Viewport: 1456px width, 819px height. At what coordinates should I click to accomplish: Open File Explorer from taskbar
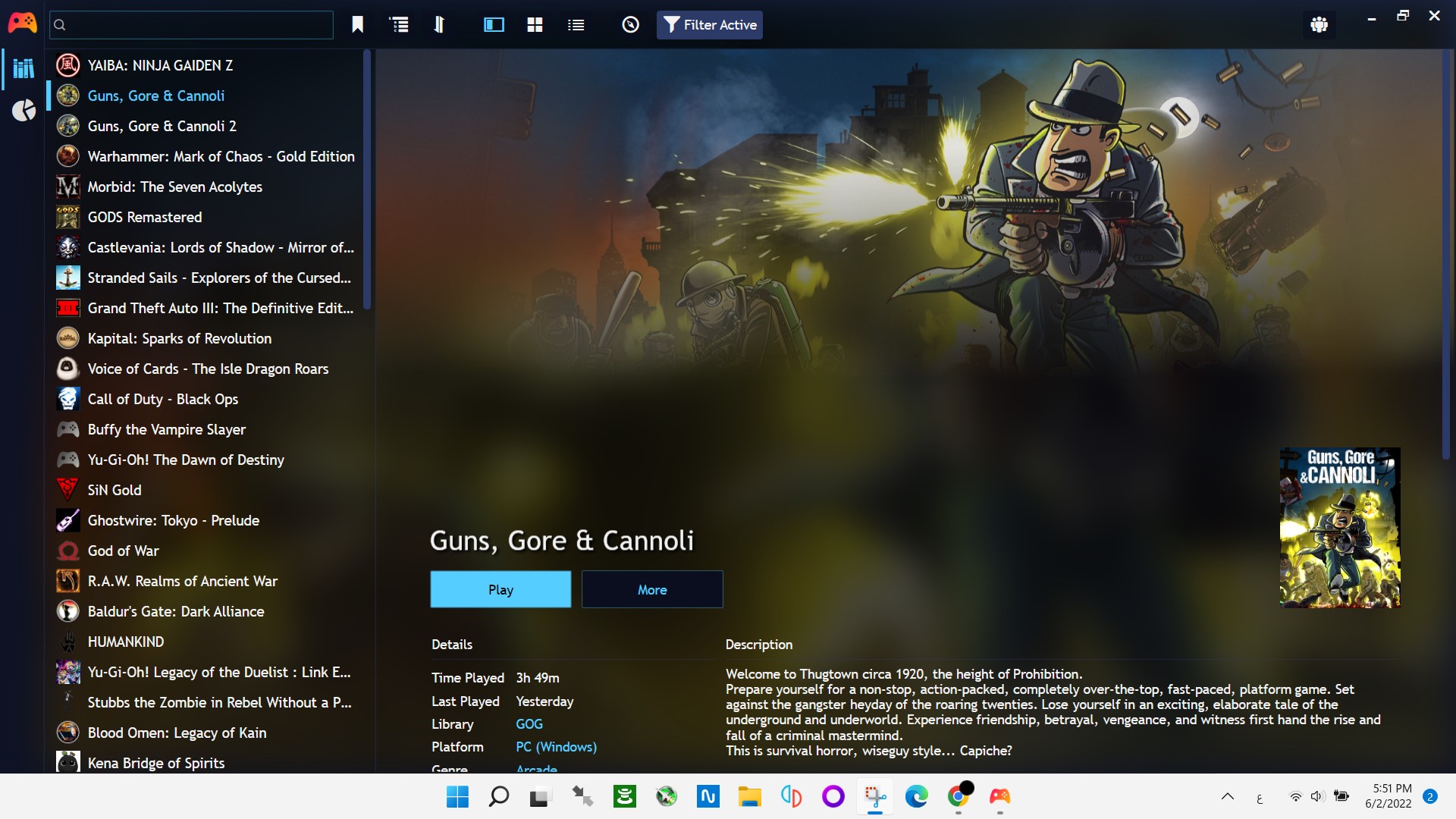(x=749, y=796)
